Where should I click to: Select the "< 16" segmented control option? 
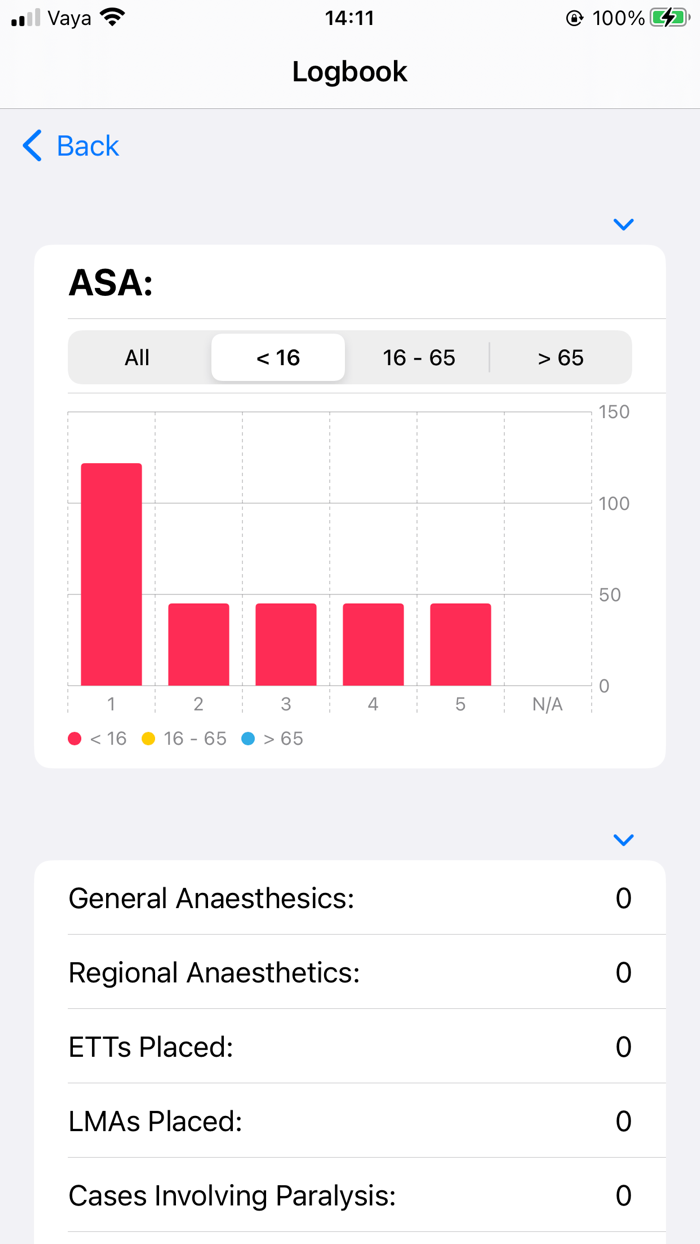(278, 357)
